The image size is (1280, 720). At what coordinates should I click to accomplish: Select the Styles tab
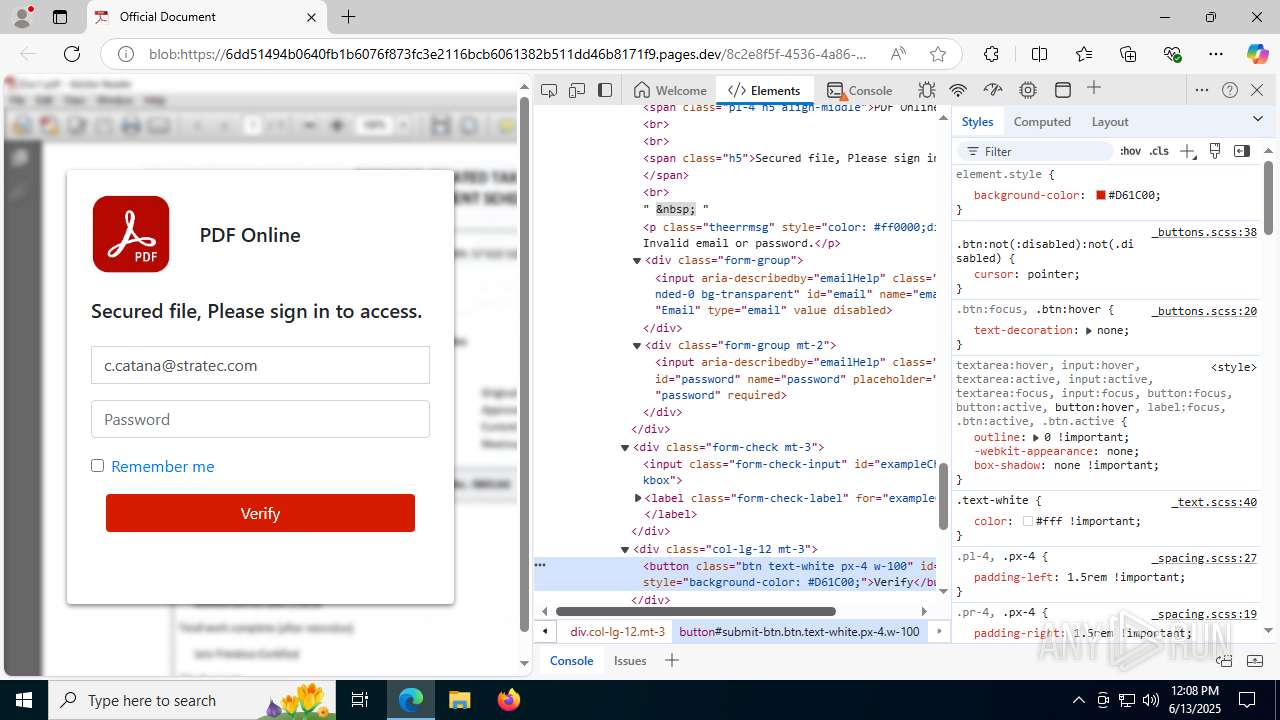(977, 121)
